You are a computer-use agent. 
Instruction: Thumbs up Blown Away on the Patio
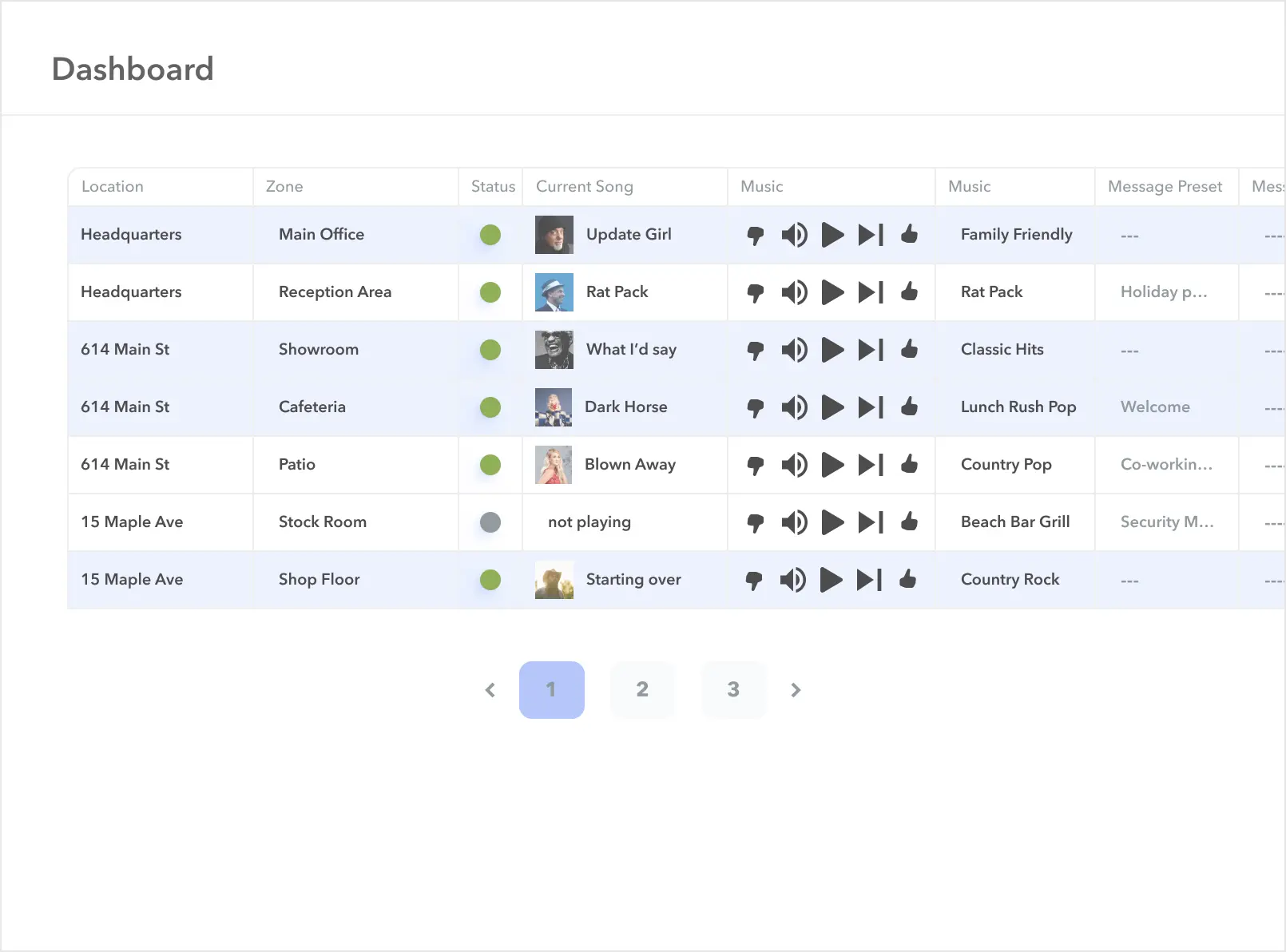[910, 465]
